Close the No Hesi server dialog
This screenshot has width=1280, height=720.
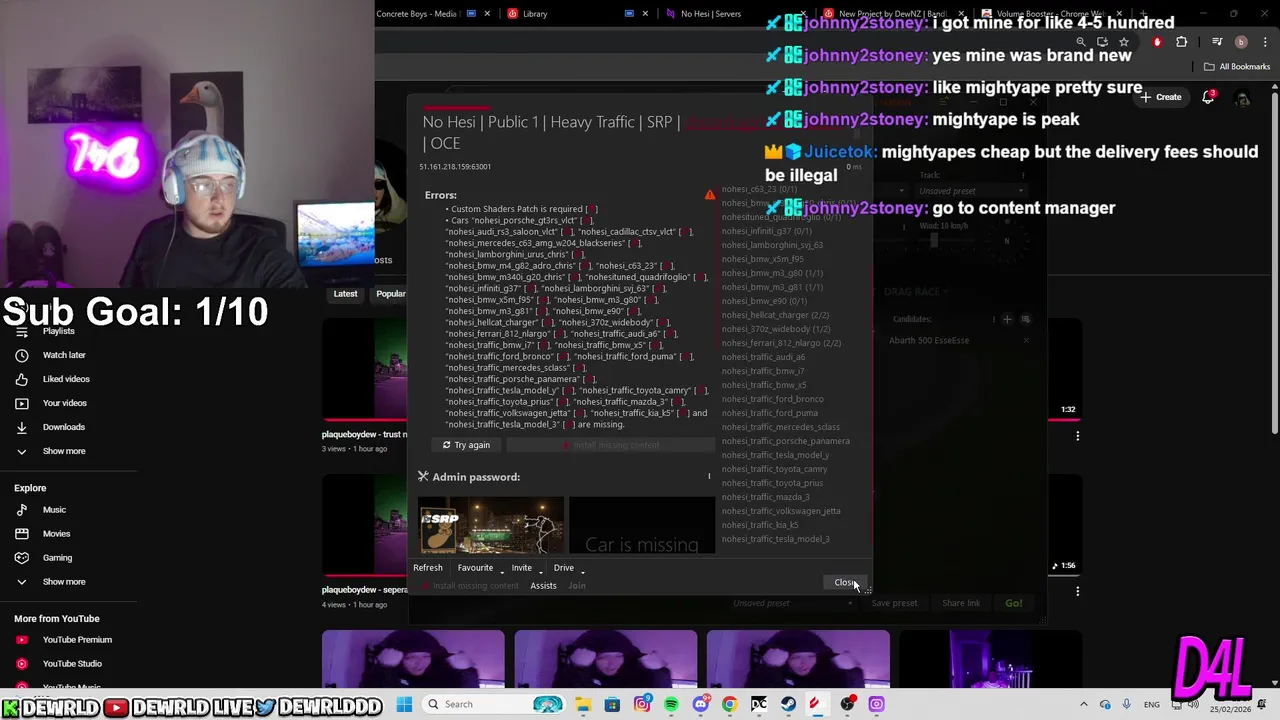[846, 583]
